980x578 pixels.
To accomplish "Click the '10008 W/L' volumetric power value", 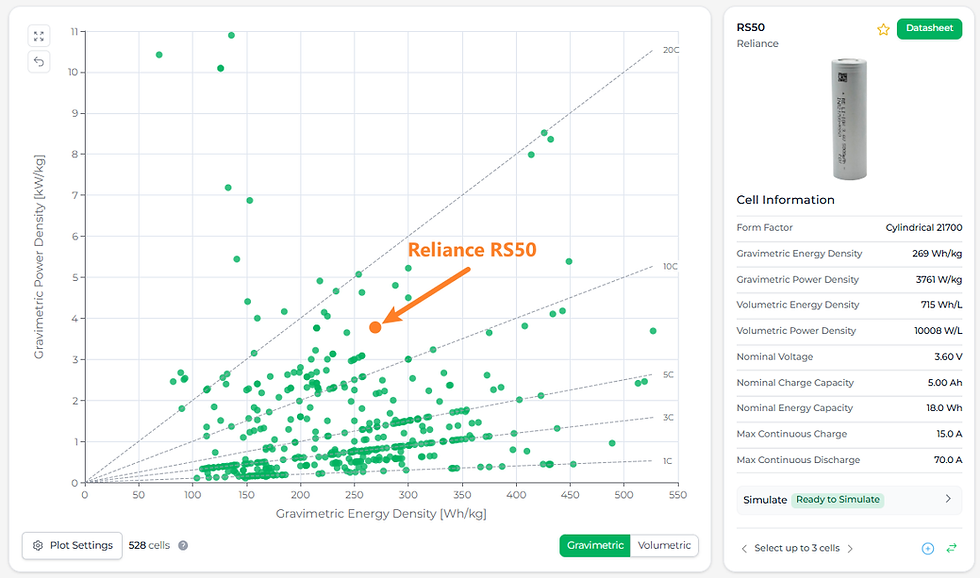I will [x=938, y=331].
